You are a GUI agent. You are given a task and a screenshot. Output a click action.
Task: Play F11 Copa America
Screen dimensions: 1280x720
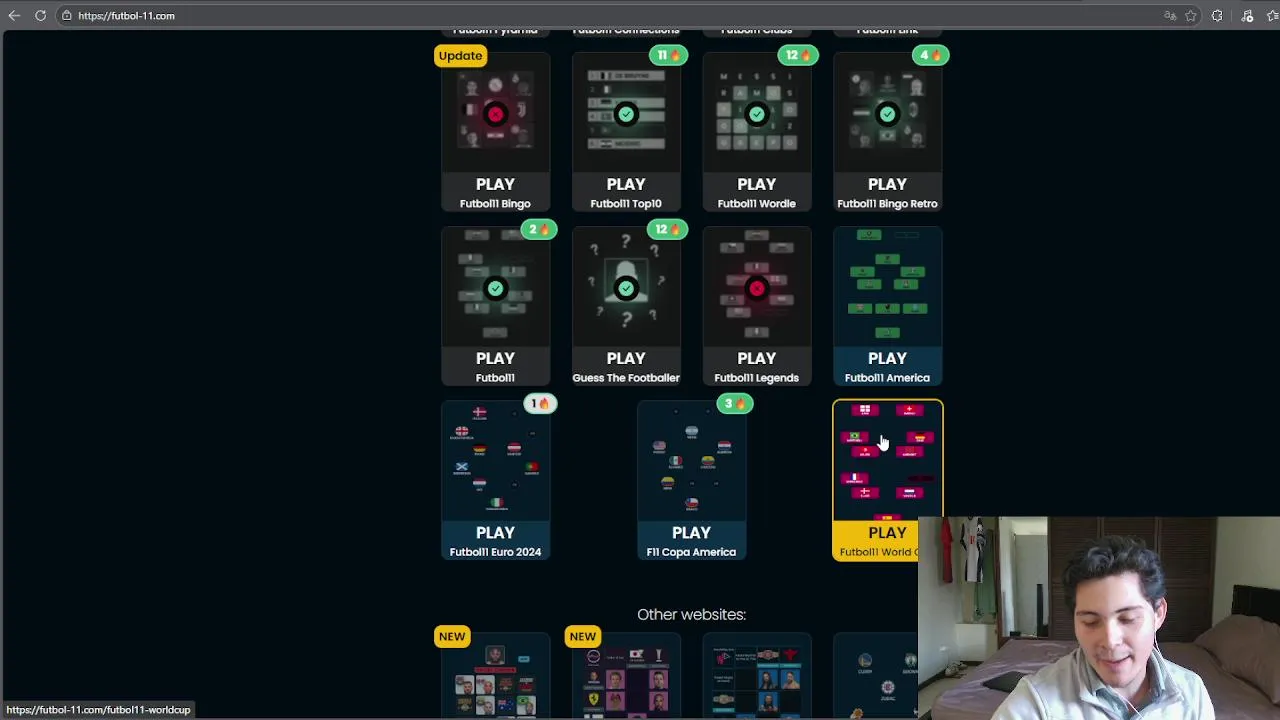[x=691, y=532]
